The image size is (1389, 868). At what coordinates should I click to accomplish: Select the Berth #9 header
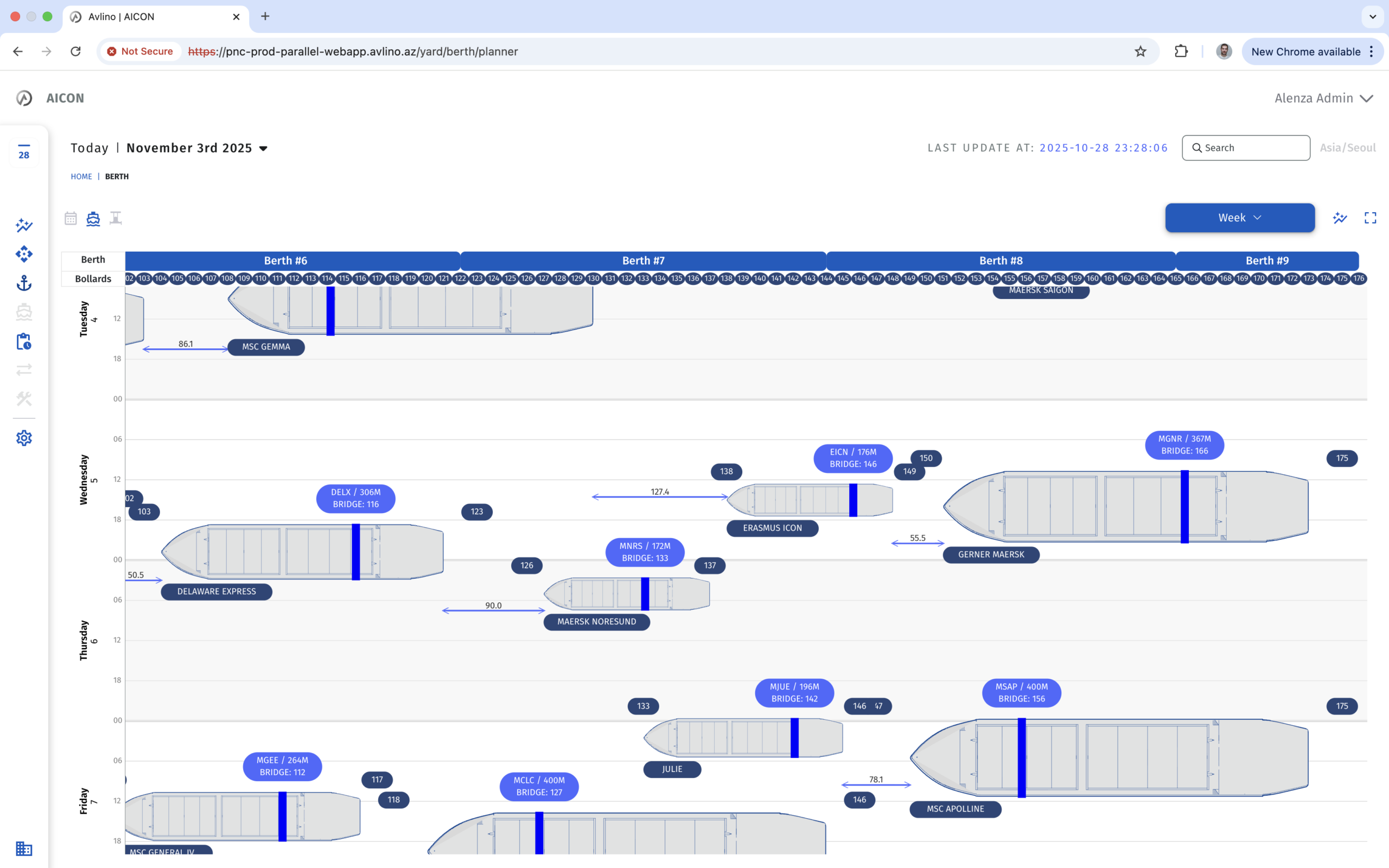[x=1267, y=260]
